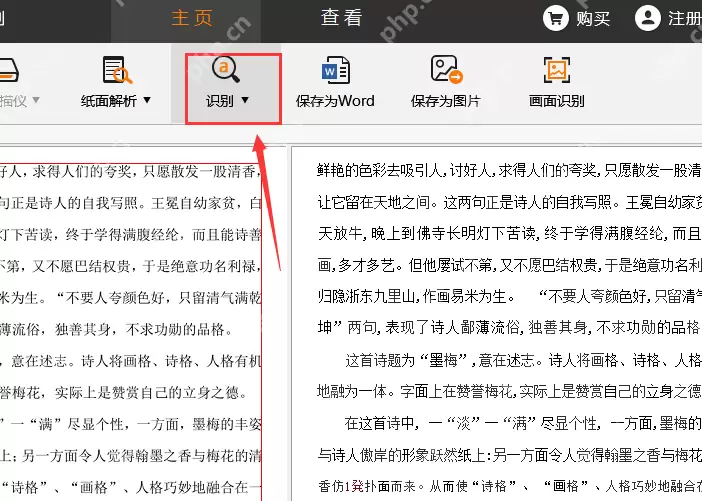Expand the scanner dropdown arrow
The width and height of the screenshot is (702, 501).
[x=36, y=100]
